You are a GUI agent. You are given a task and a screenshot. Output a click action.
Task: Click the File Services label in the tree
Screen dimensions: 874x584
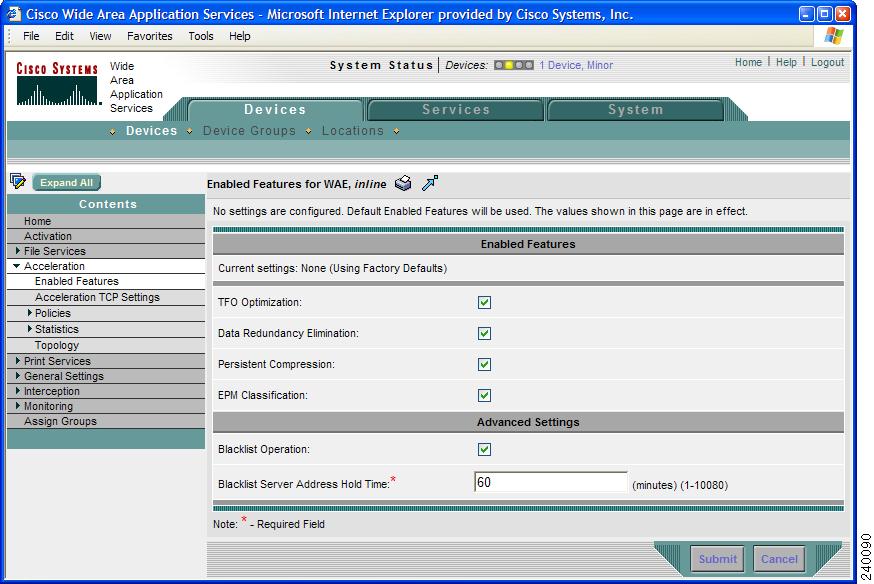[55, 251]
